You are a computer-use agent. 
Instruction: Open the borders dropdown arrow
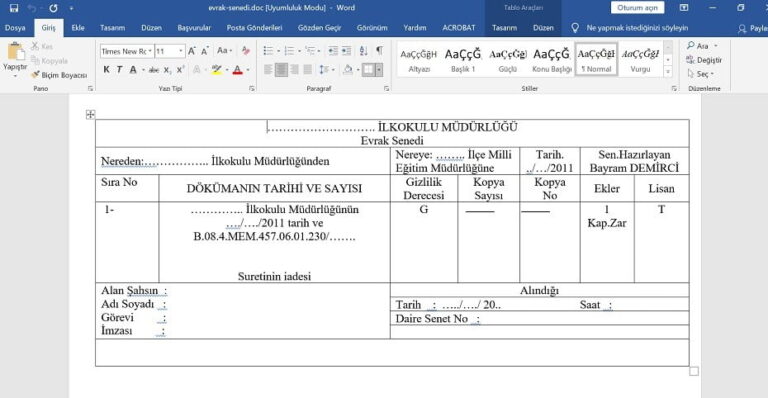[379, 70]
